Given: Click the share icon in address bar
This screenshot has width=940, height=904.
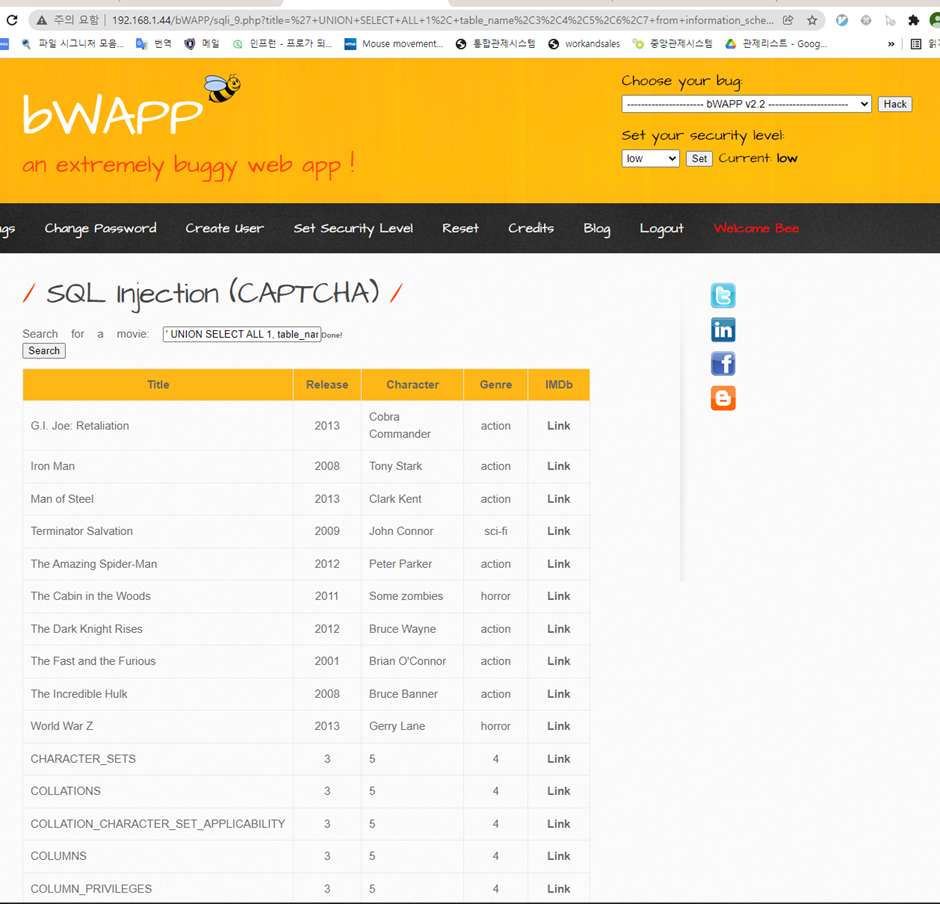Looking at the screenshot, I should (x=788, y=20).
